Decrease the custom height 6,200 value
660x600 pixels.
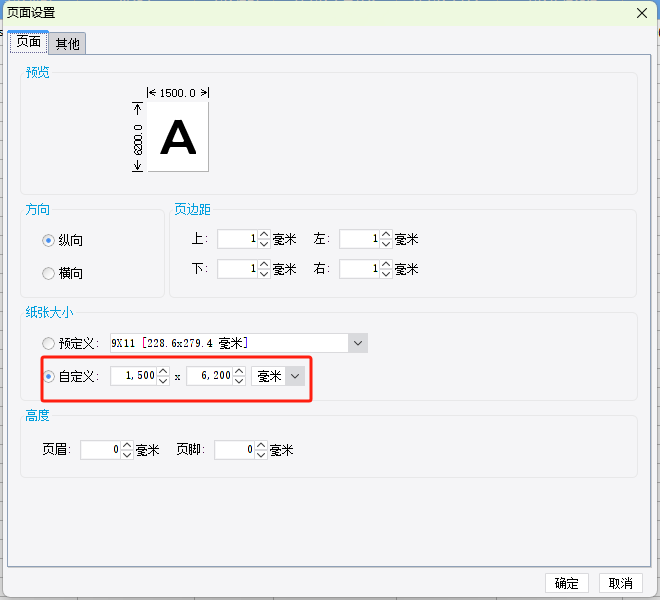pos(239,381)
